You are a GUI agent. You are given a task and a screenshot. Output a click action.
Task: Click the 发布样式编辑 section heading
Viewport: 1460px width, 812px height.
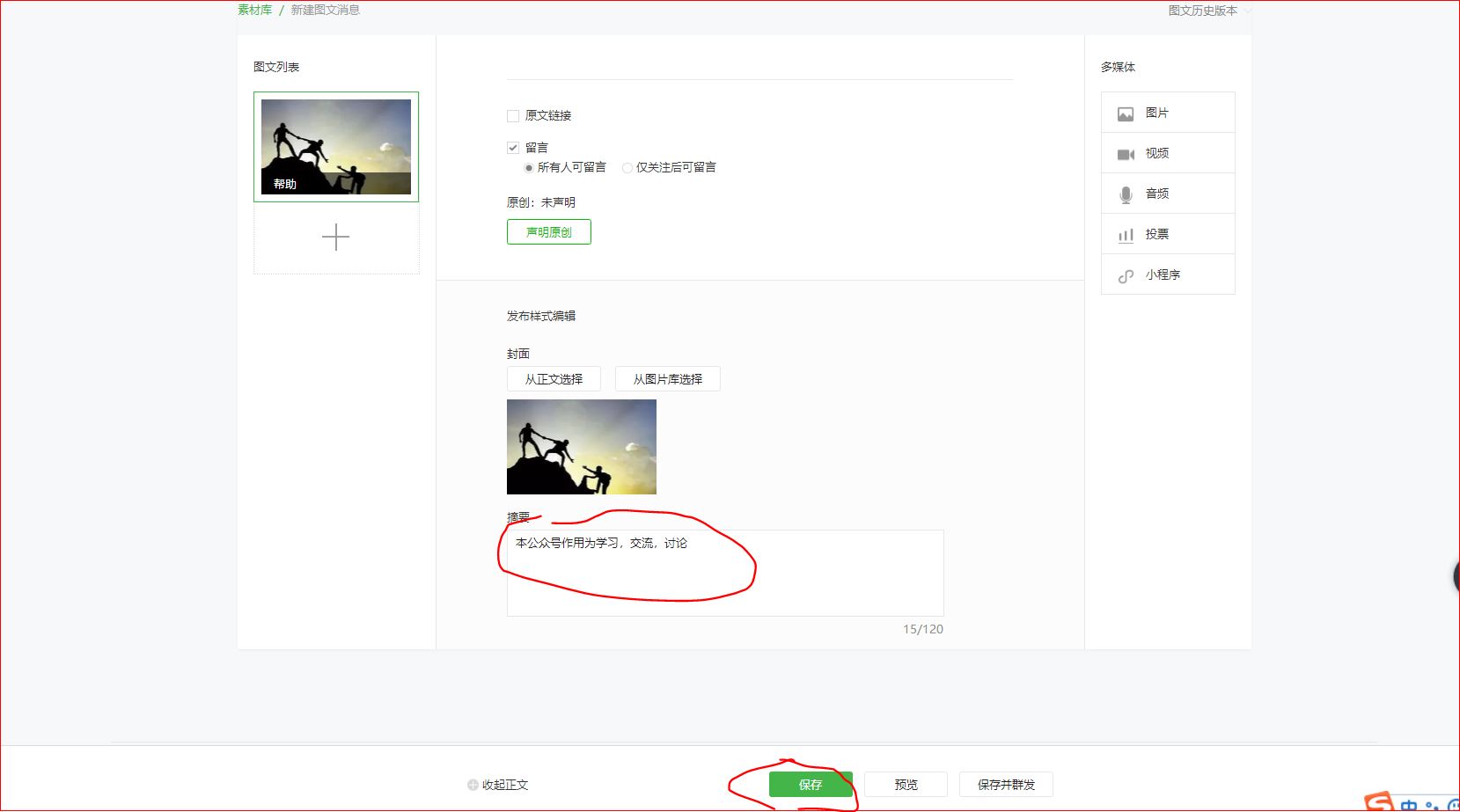click(541, 316)
